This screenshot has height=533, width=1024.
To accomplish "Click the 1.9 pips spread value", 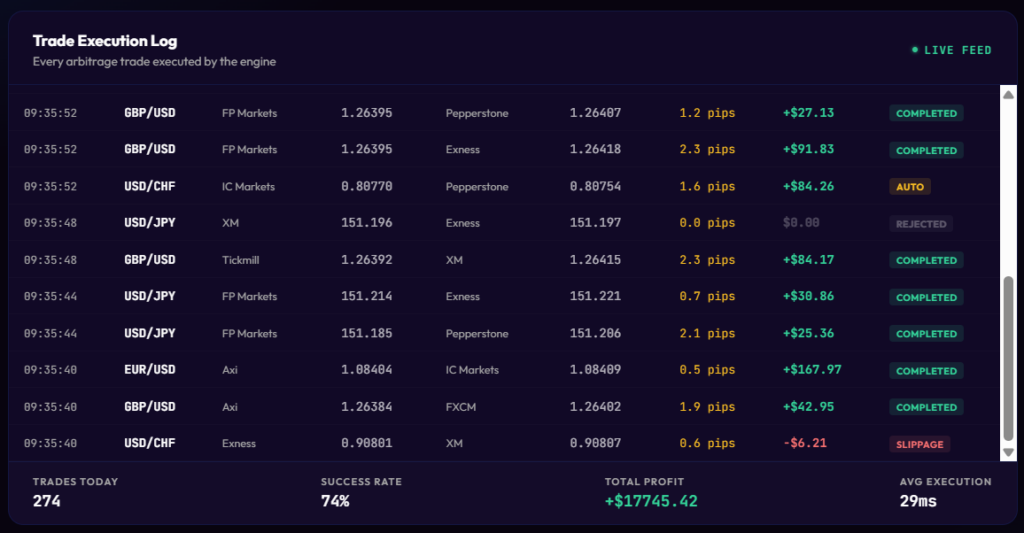I will point(707,407).
